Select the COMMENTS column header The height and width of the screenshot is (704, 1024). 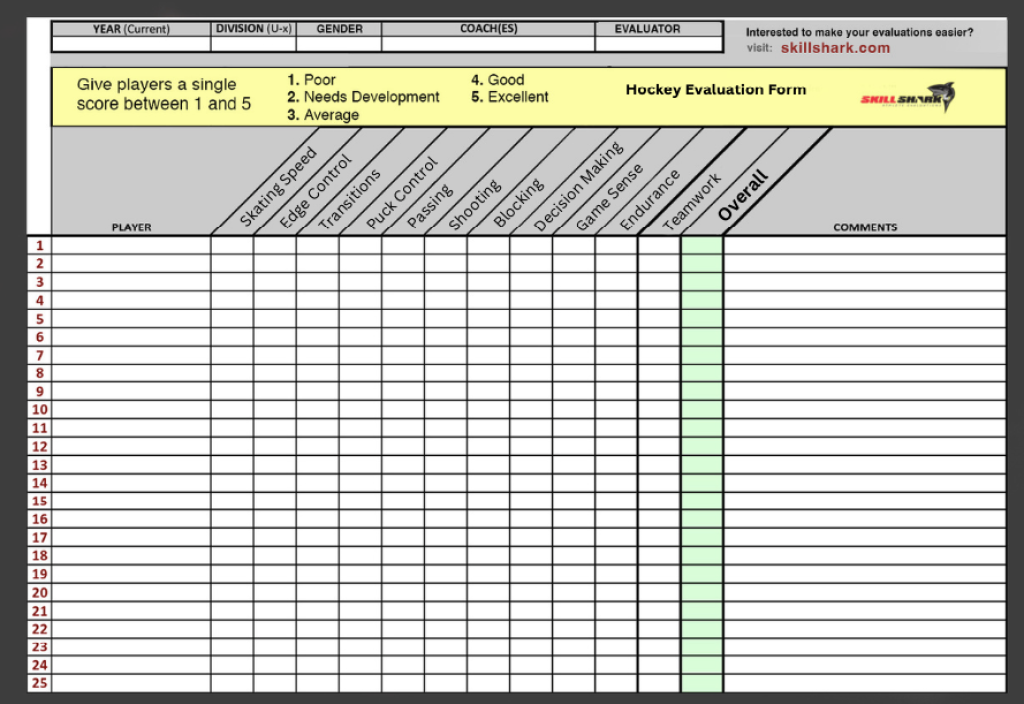pos(865,227)
